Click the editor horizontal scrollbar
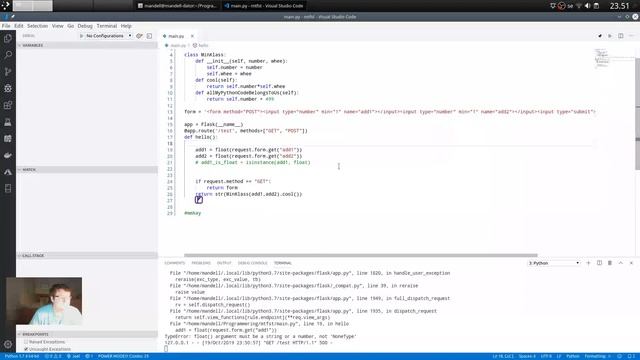Viewport: 640px width, 360px height. 360,256
